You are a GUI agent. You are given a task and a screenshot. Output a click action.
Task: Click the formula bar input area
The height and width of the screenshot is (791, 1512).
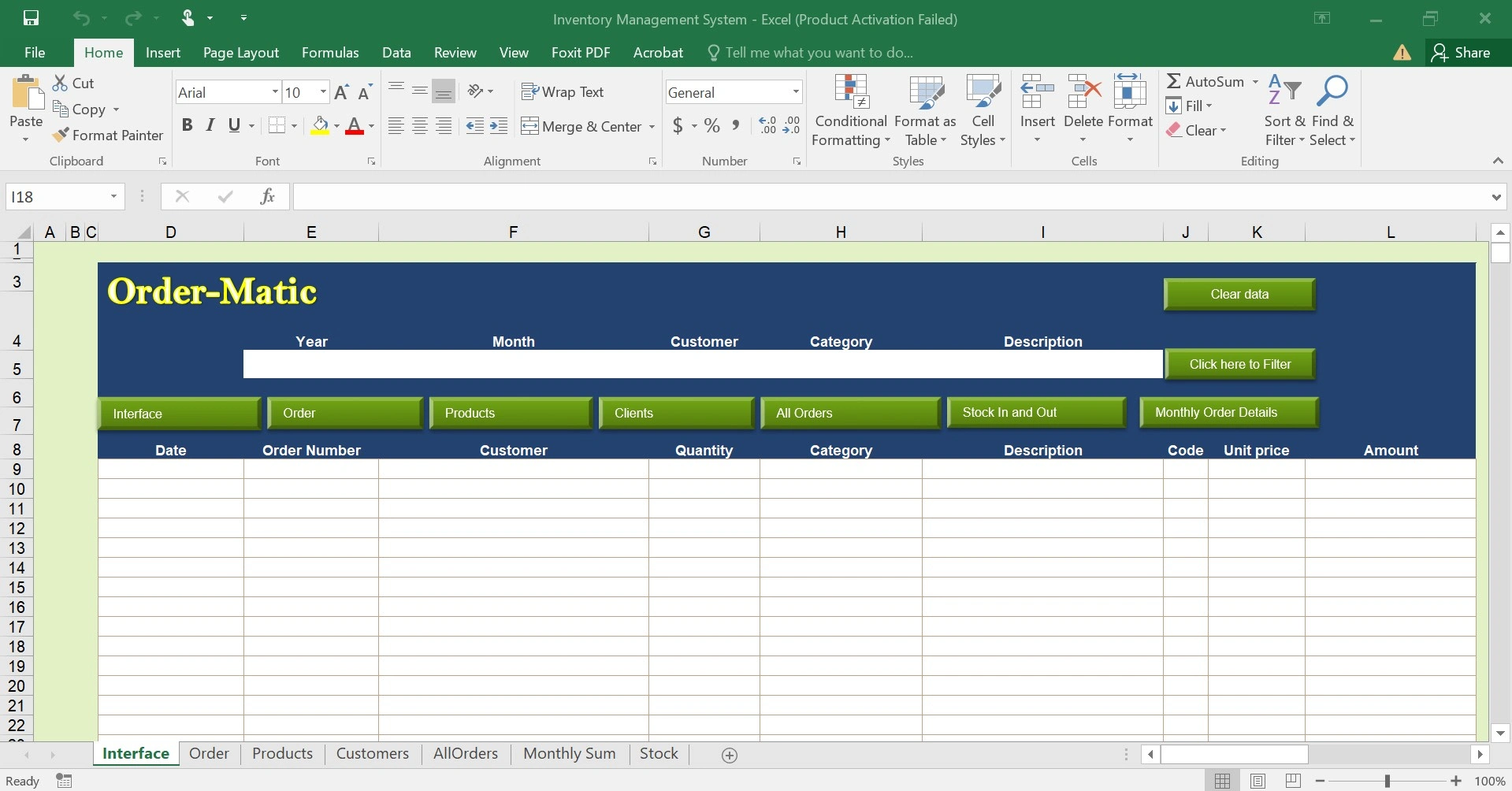[x=890, y=197]
